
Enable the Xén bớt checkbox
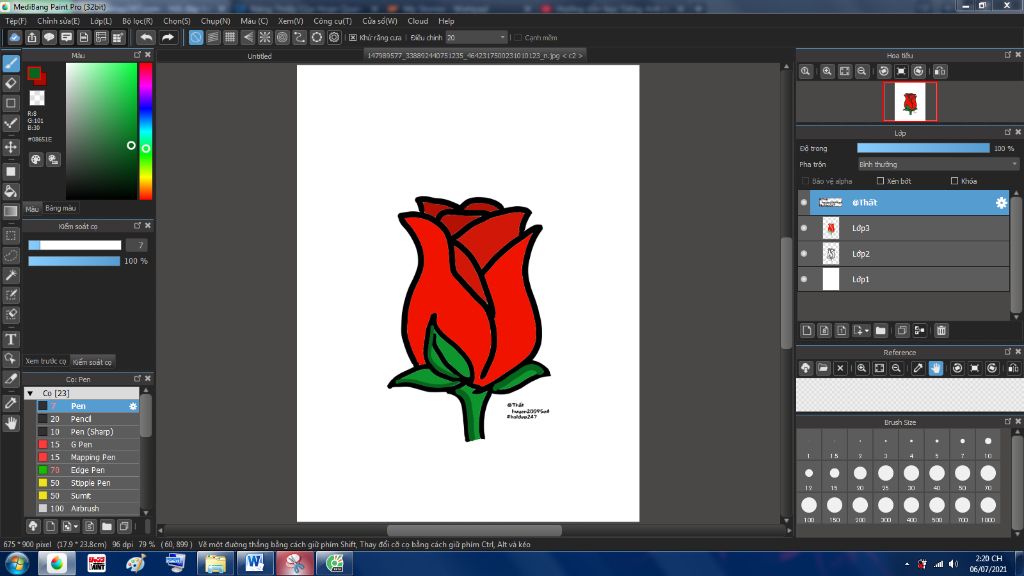coord(880,181)
